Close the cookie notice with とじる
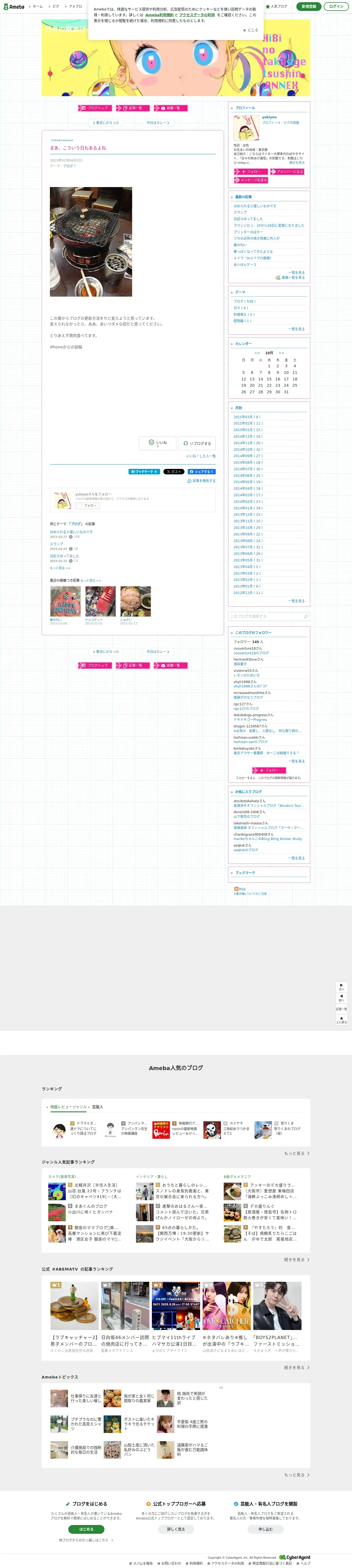The width and height of the screenshot is (352, 1568). (x=250, y=30)
